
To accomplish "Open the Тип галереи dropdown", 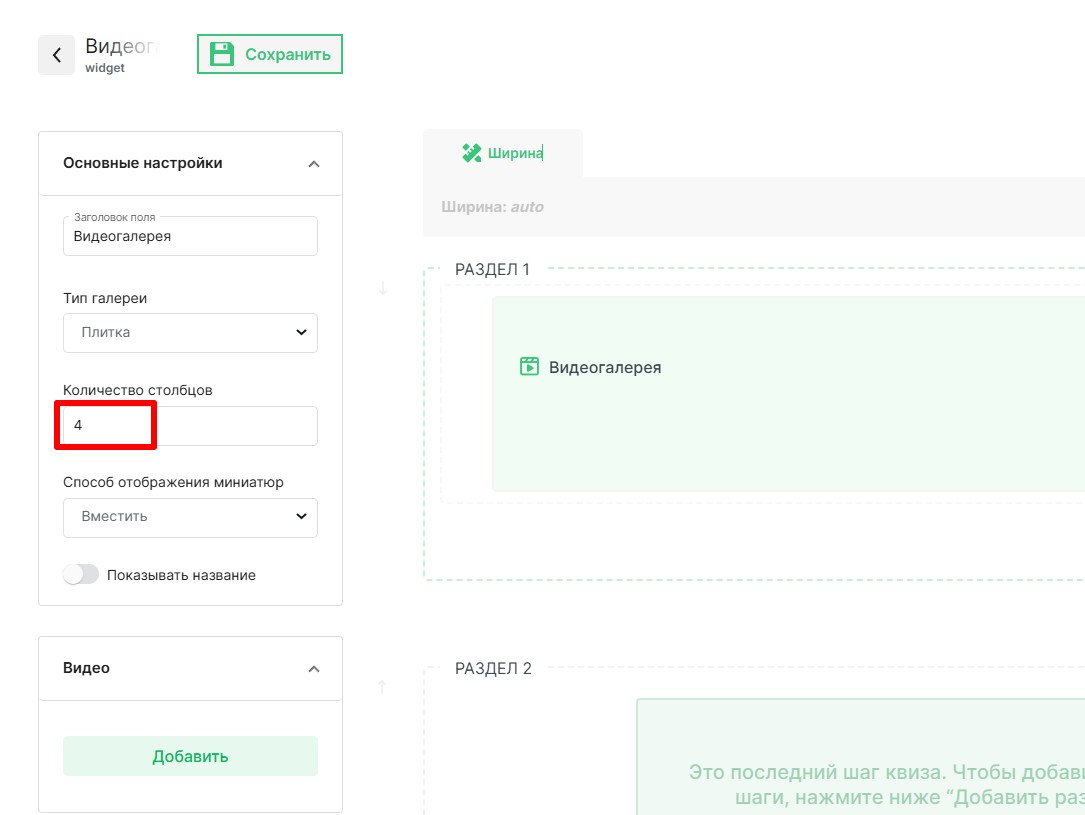I will pyautogui.click(x=190, y=333).
